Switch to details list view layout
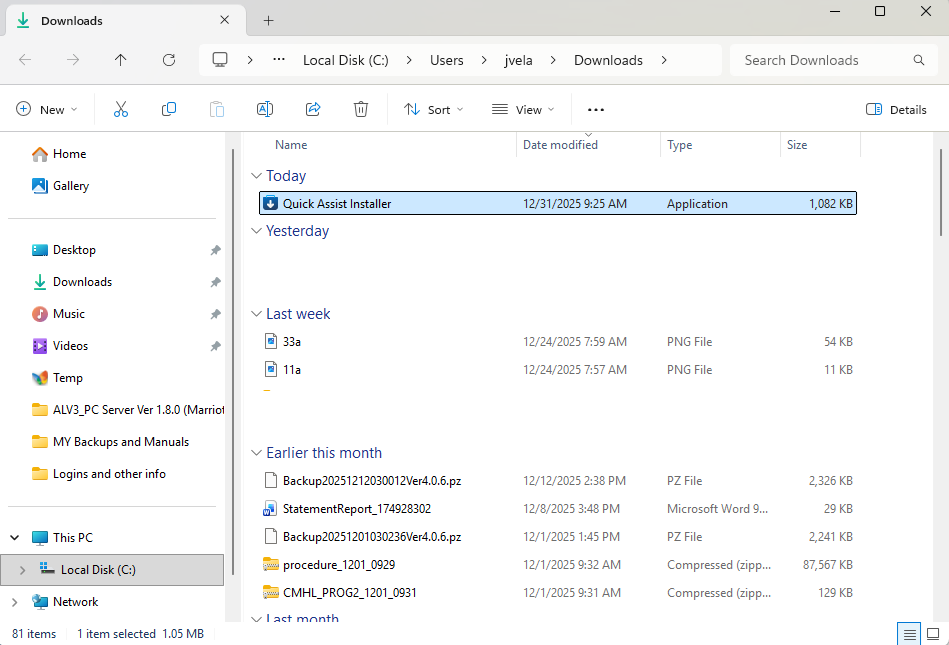Image resolution: width=949 pixels, height=645 pixels. coord(909,634)
